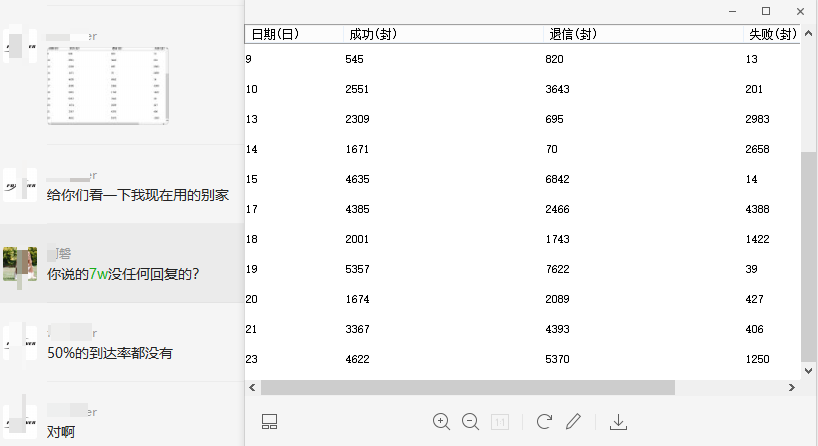Download the image with the save icon

coord(618,422)
